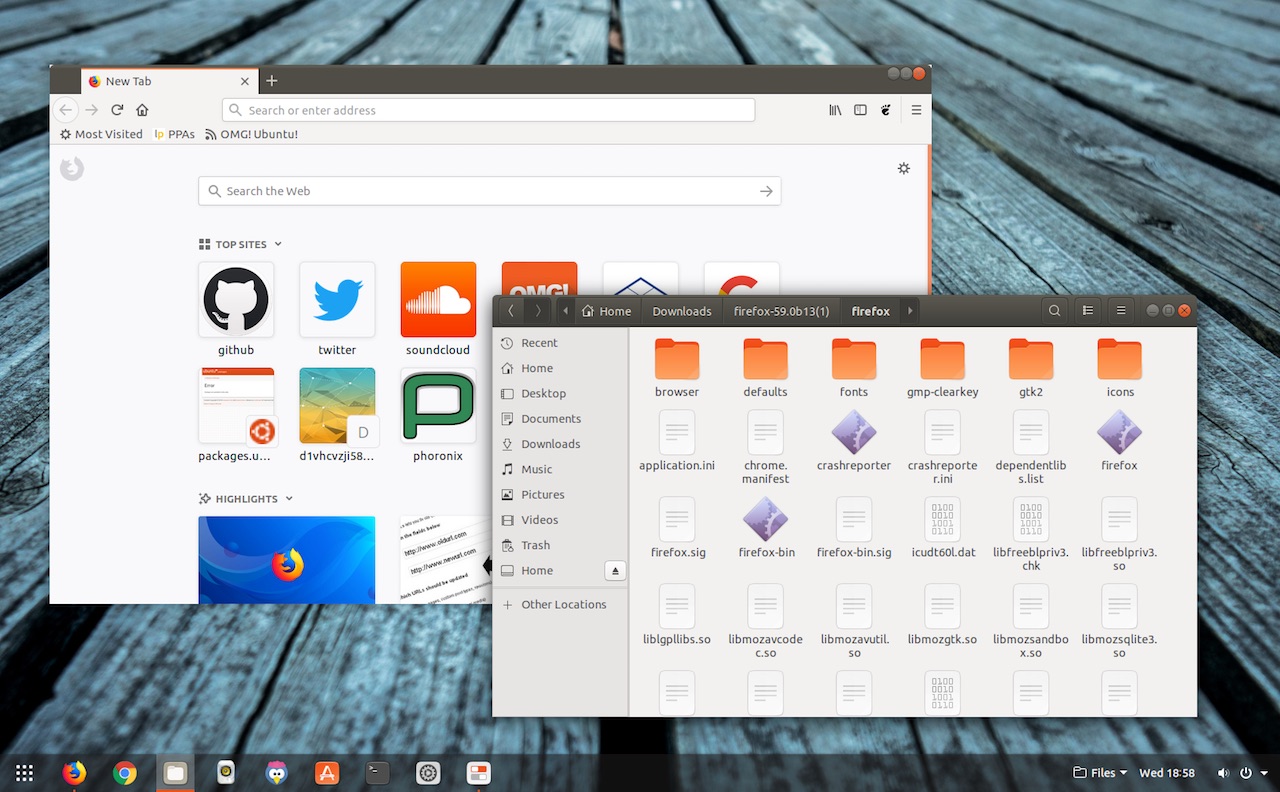Search files with magnifier icon
Viewport: 1280px width, 792px height.
[x=1054, y=311]
